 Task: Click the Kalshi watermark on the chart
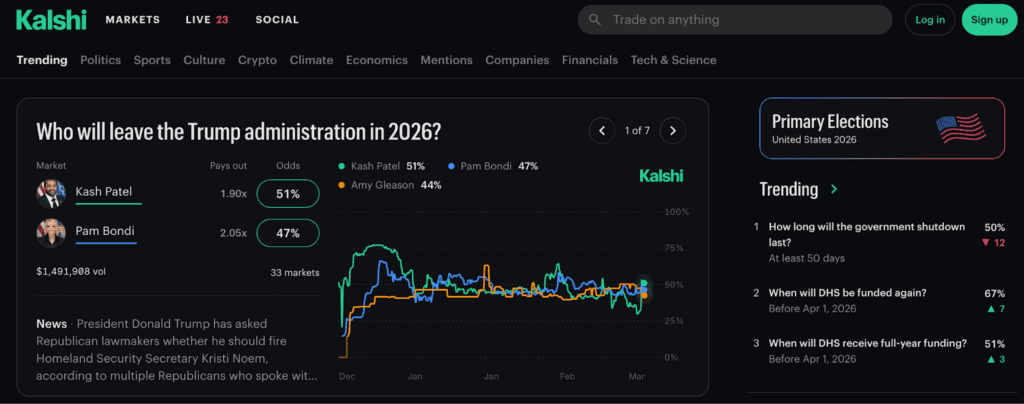[661, 176]
